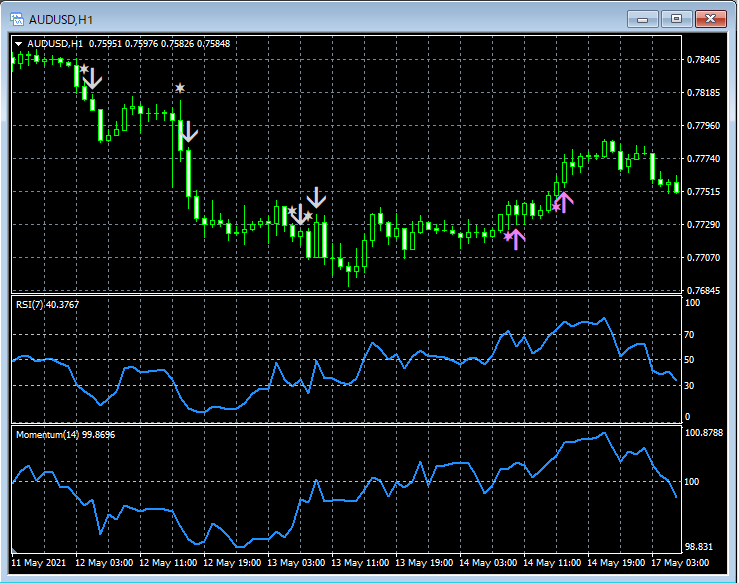Click the RSI 30 level label
Image resolution: width=739 pixels, height=583 pixels.
click(689, 386)
